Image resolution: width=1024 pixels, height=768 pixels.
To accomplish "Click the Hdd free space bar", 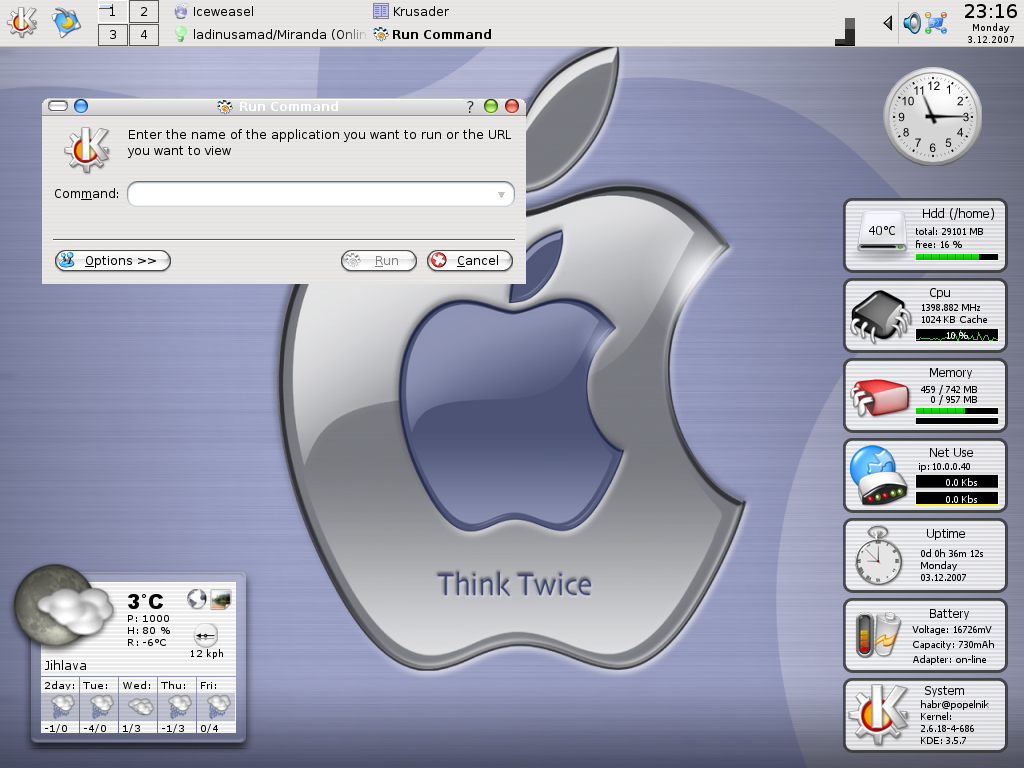I will pyautogui.click(x=957, y=257).
